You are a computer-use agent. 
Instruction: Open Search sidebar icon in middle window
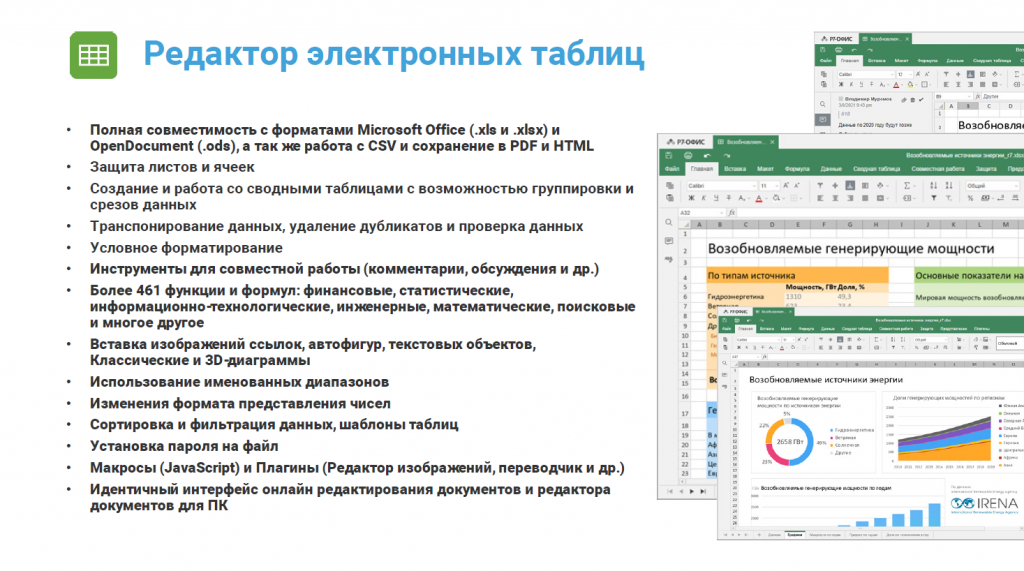[x=669, y=223]
